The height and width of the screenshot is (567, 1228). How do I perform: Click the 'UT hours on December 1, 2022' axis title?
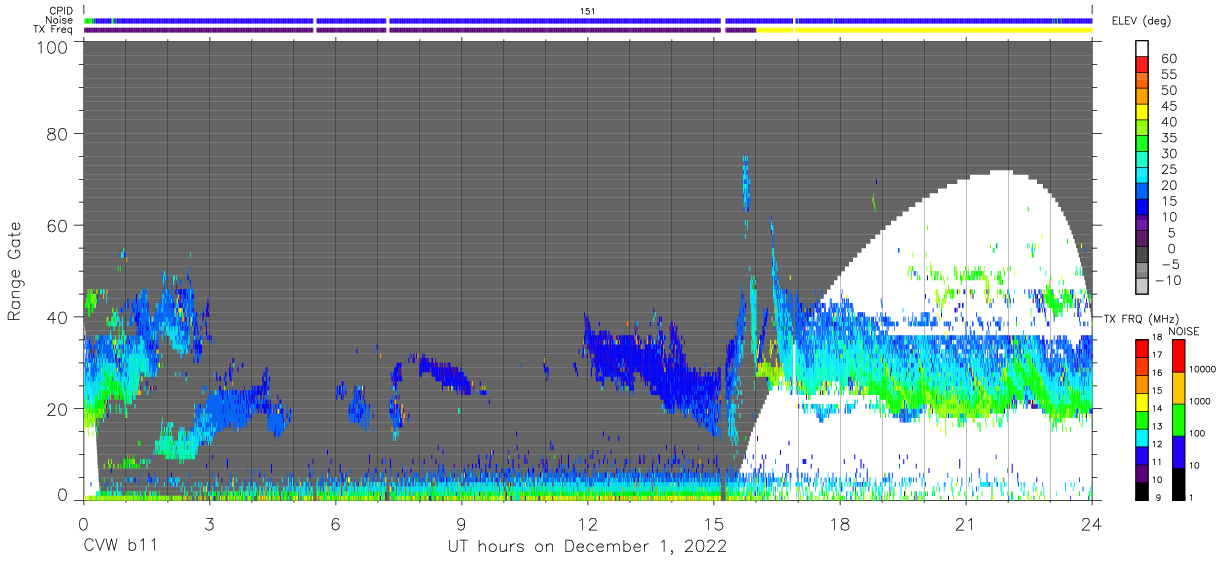coord(586,546)
